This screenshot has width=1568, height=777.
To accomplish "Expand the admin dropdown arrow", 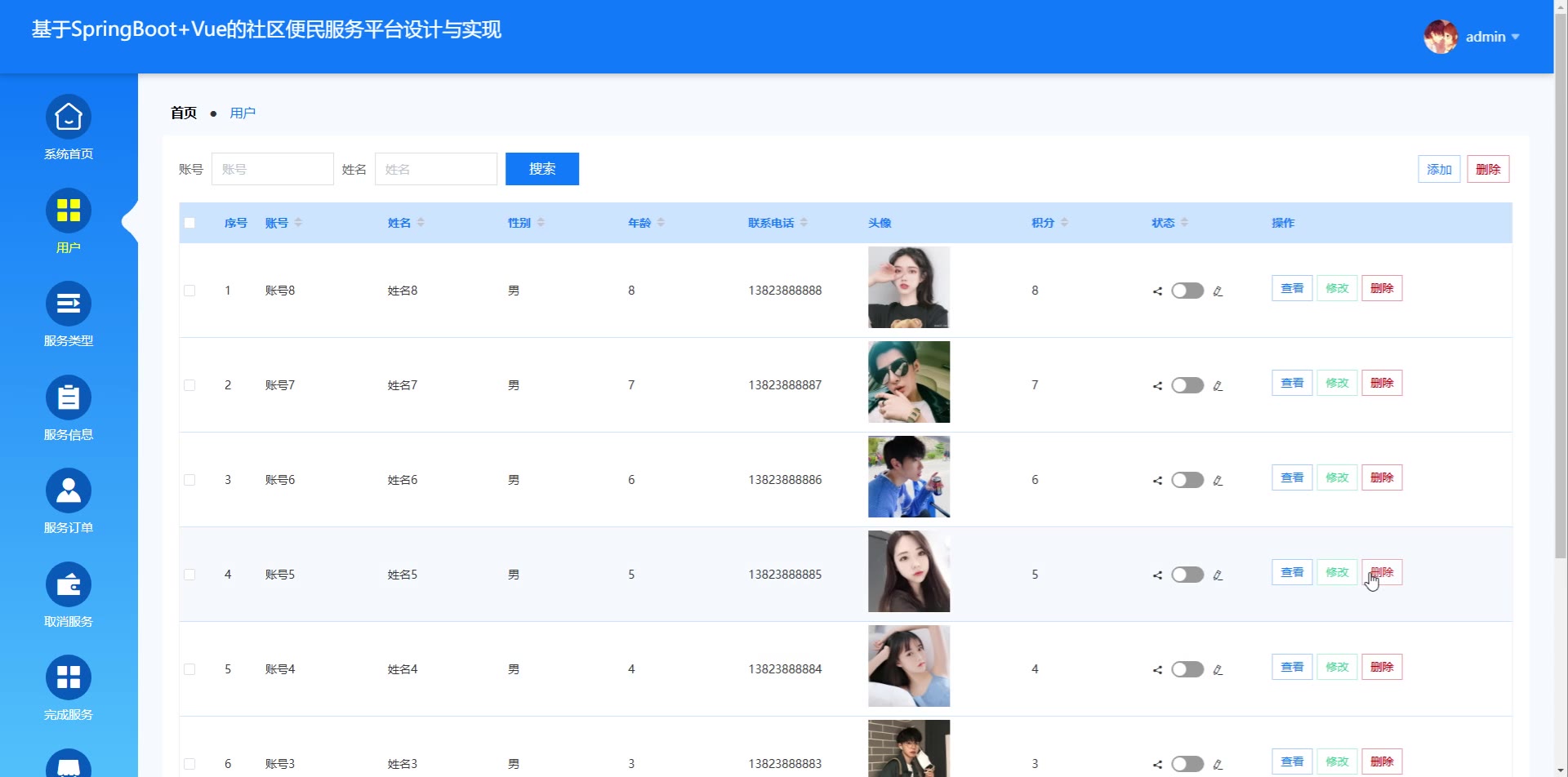I will pos(1516,37).
